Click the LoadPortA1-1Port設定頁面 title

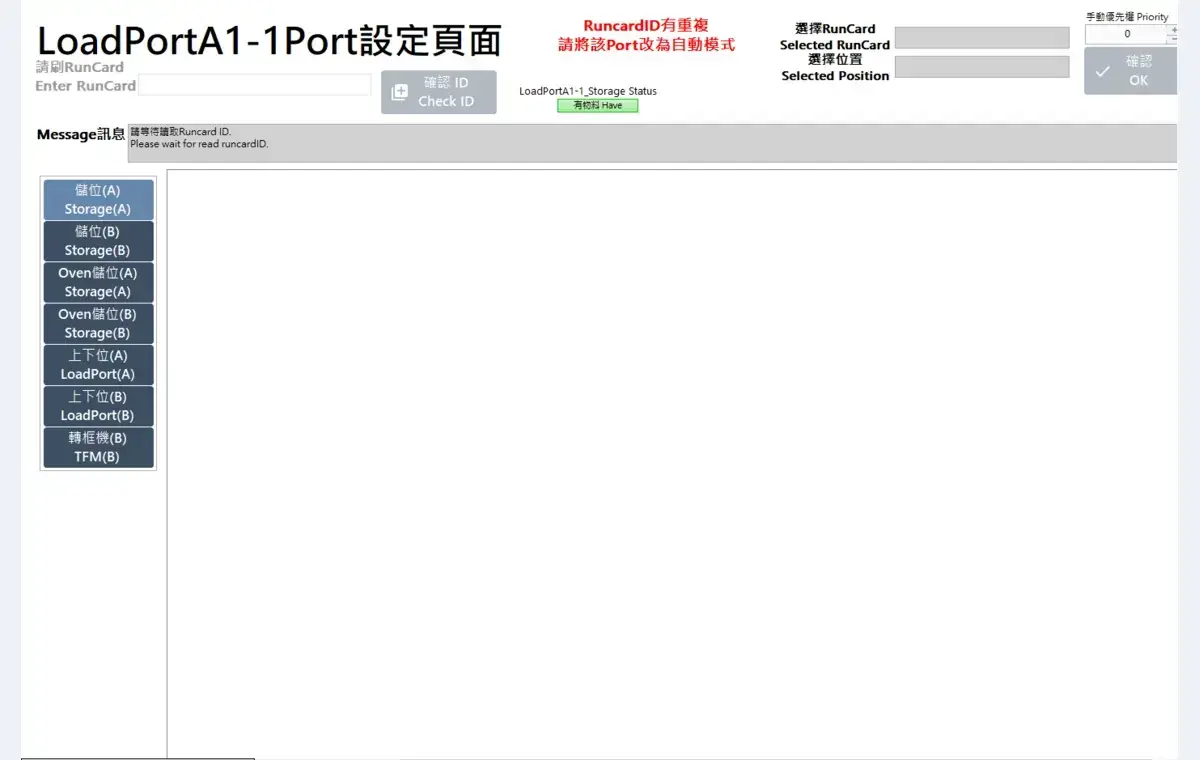tap(269, 40)
